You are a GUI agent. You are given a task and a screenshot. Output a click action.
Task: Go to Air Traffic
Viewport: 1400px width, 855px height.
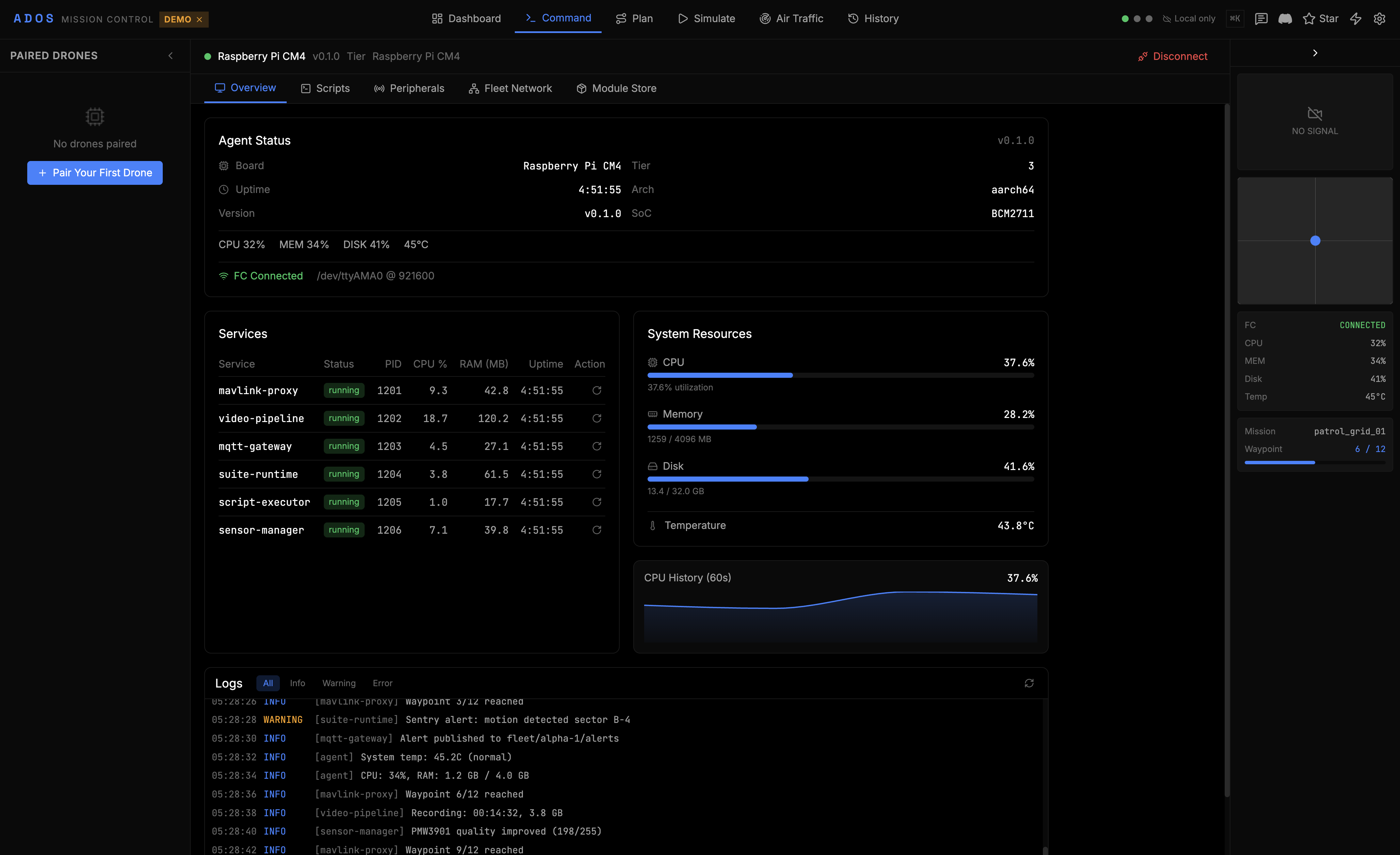click(x=792, y=19)
